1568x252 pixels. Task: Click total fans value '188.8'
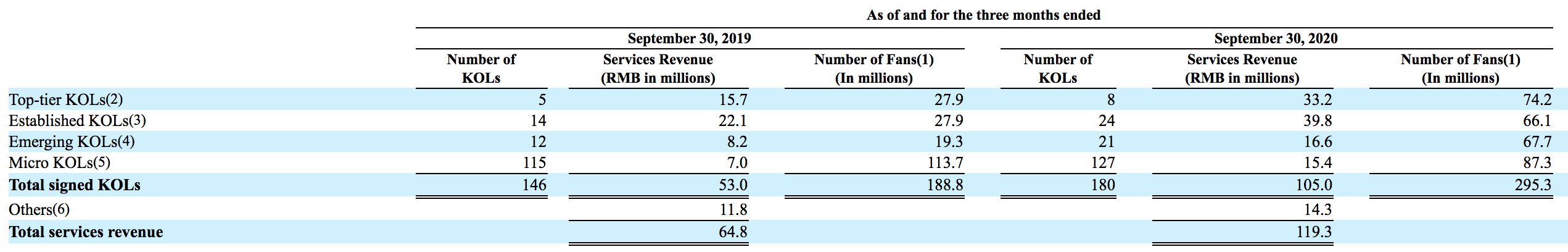click(x=945, y=185)
